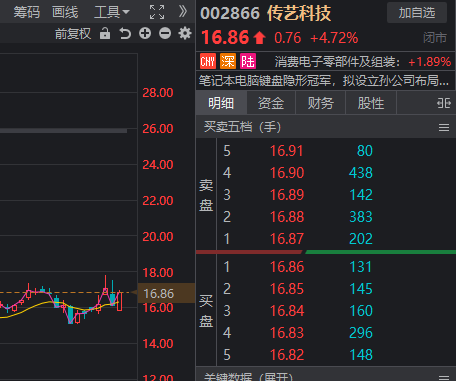456x381 pixels.
Task: Click the red-green buy/sell ratio bar
Action: (x=326, y=252)
